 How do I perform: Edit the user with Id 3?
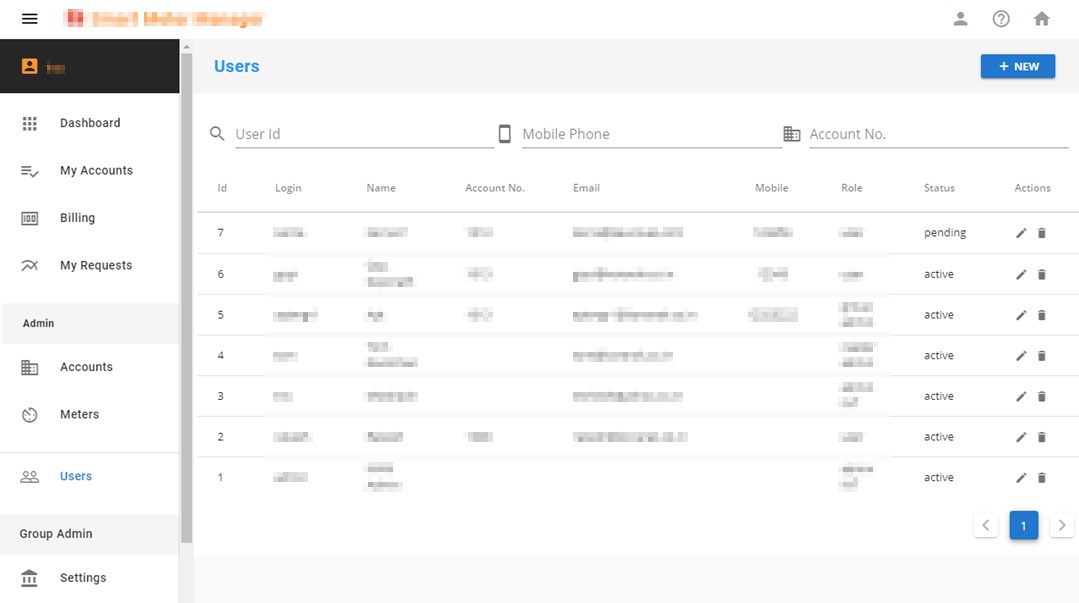1021,396
